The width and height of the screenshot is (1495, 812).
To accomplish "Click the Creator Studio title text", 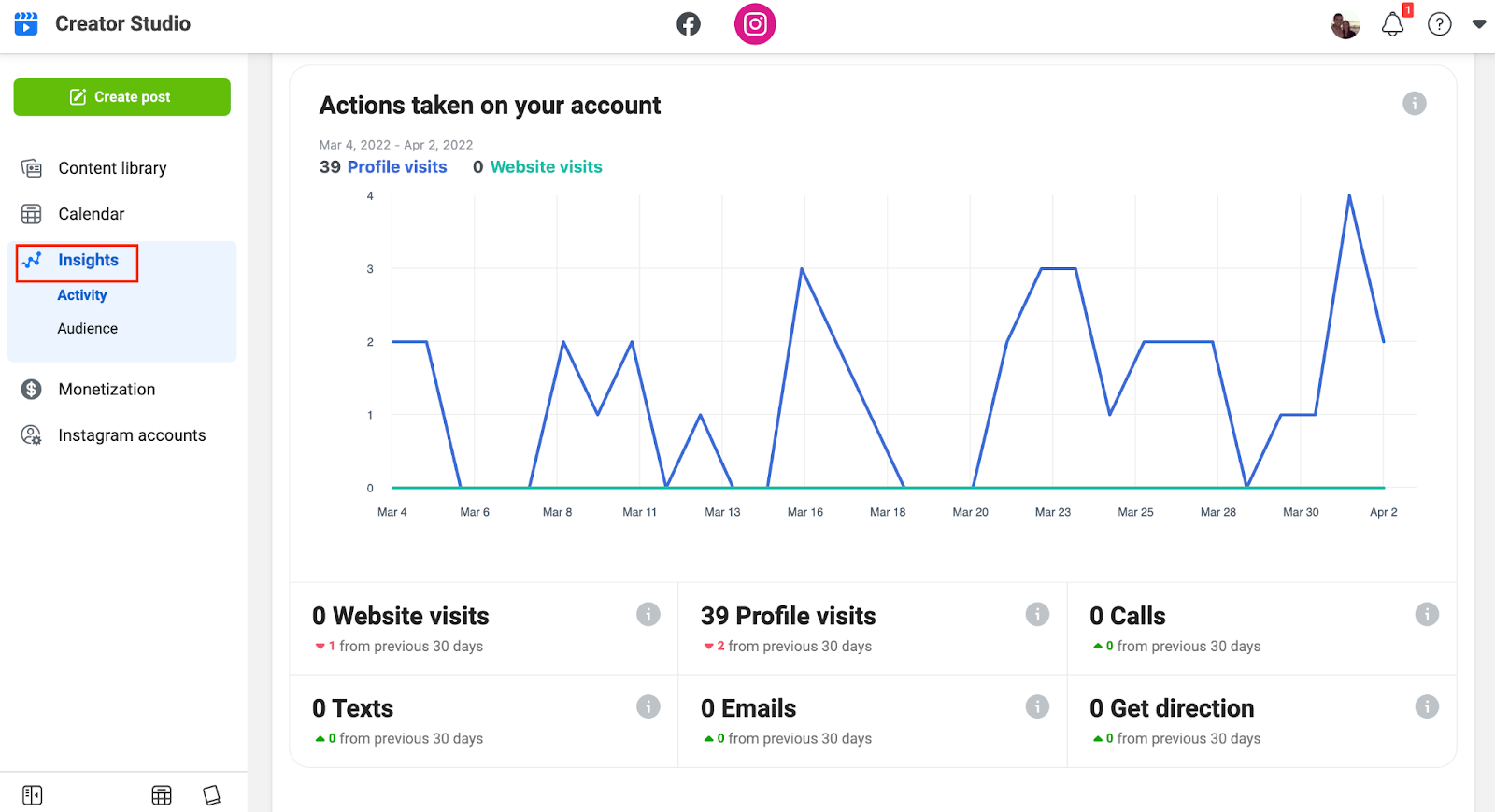I will click(122, 23).
